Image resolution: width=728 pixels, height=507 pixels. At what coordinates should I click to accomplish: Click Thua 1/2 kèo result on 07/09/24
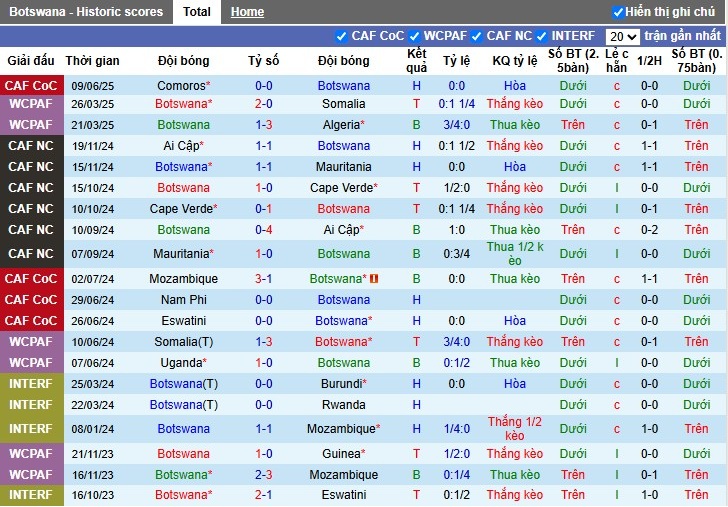pyautogui.click(x=515, y=254)
